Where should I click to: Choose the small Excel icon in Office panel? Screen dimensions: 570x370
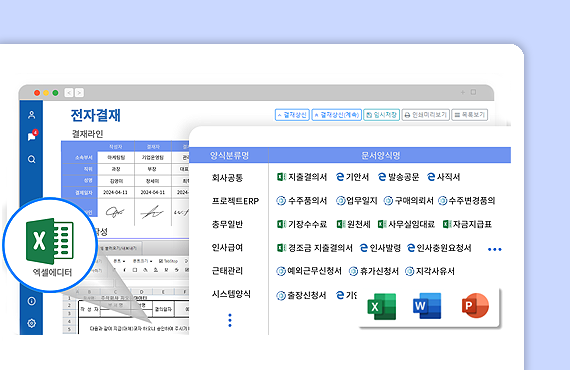click(x=382, y=306)
